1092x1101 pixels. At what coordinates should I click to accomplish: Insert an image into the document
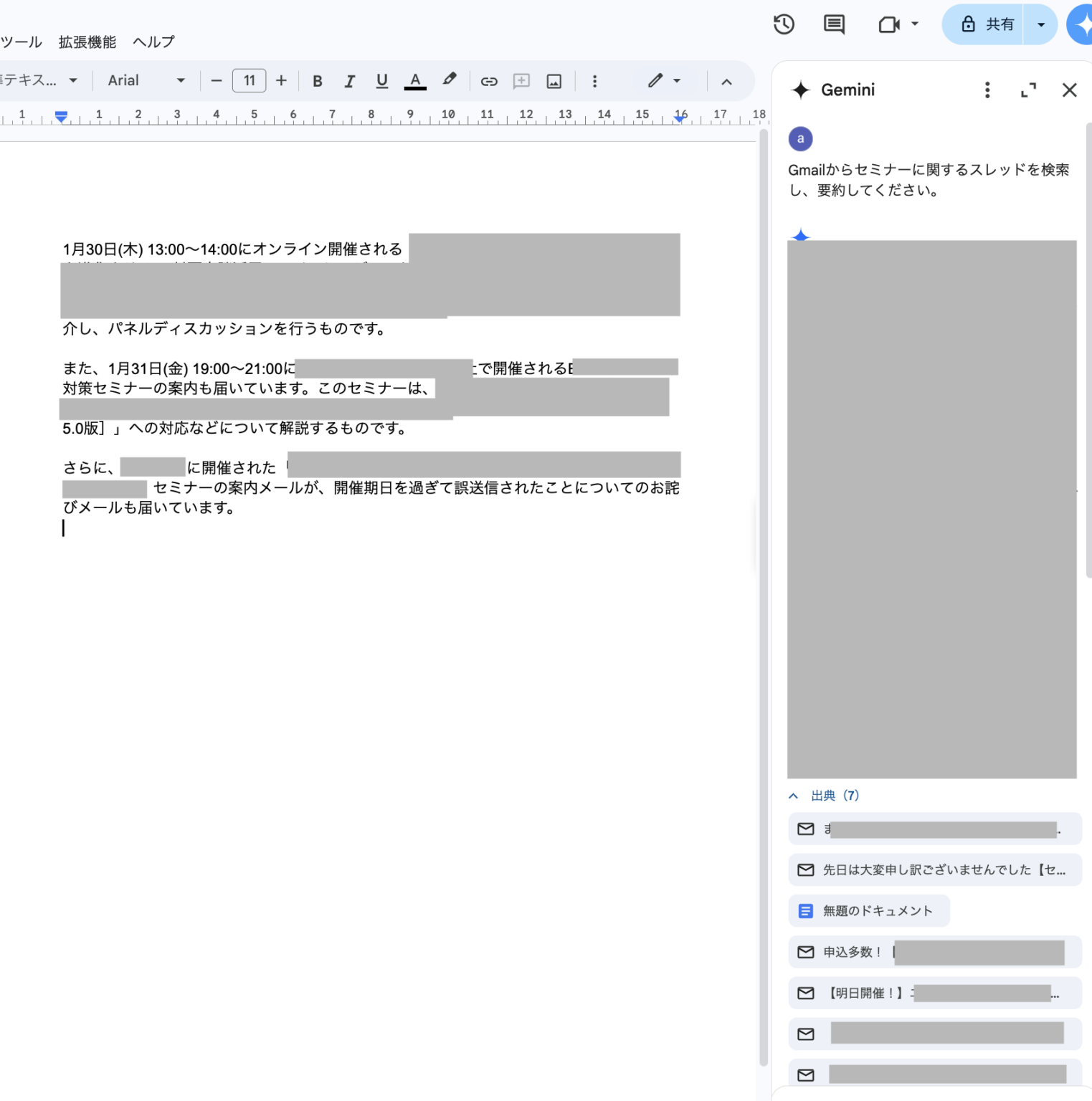(554, 80)
